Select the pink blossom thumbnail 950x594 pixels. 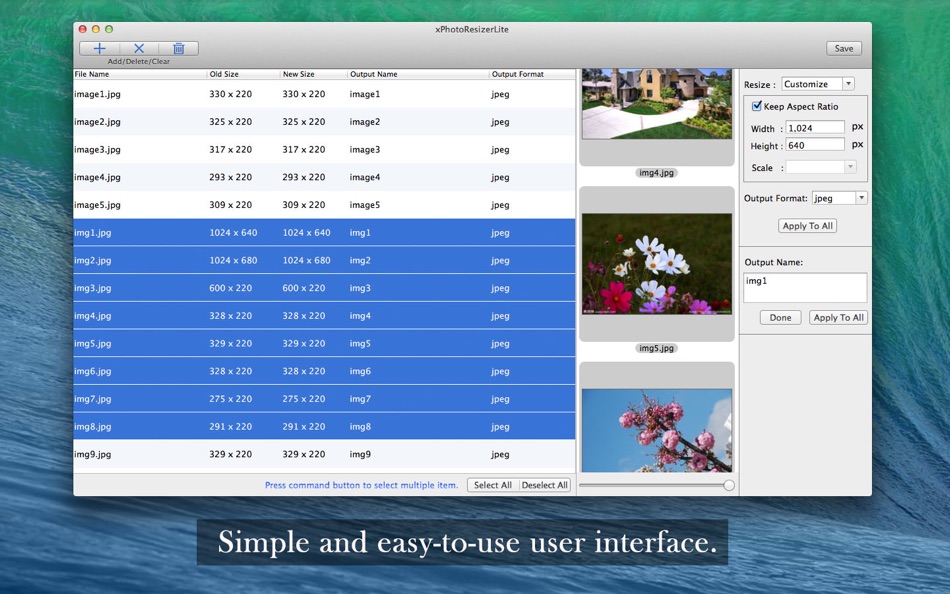(x=657, y=431)
